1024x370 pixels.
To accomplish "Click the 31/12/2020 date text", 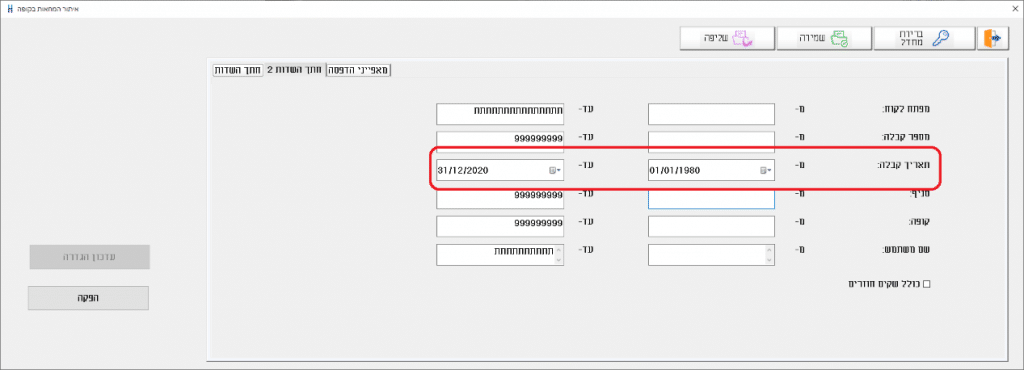I will click(x=464, y=170).
